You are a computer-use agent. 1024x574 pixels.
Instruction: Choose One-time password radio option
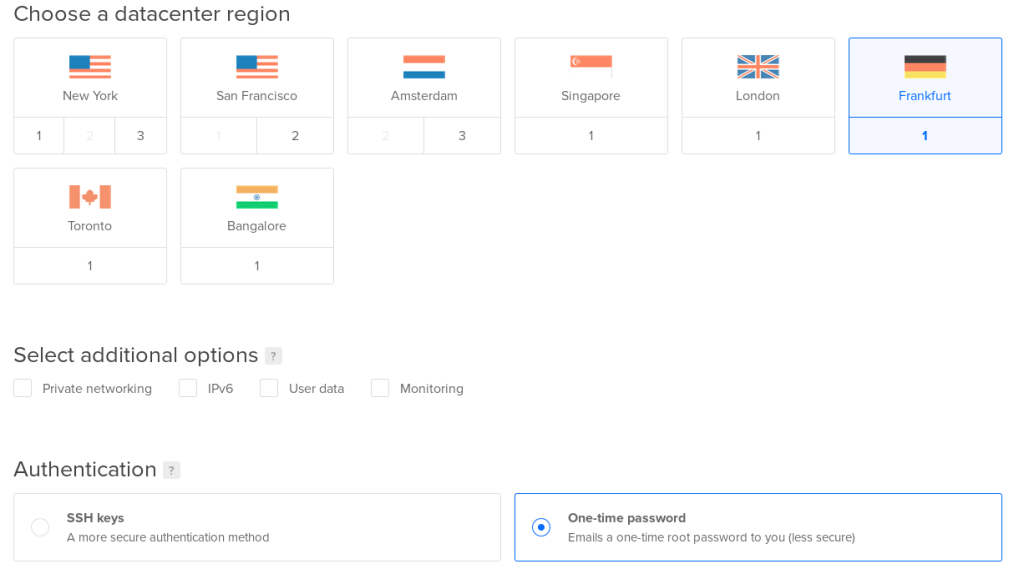tap(541, 527)
